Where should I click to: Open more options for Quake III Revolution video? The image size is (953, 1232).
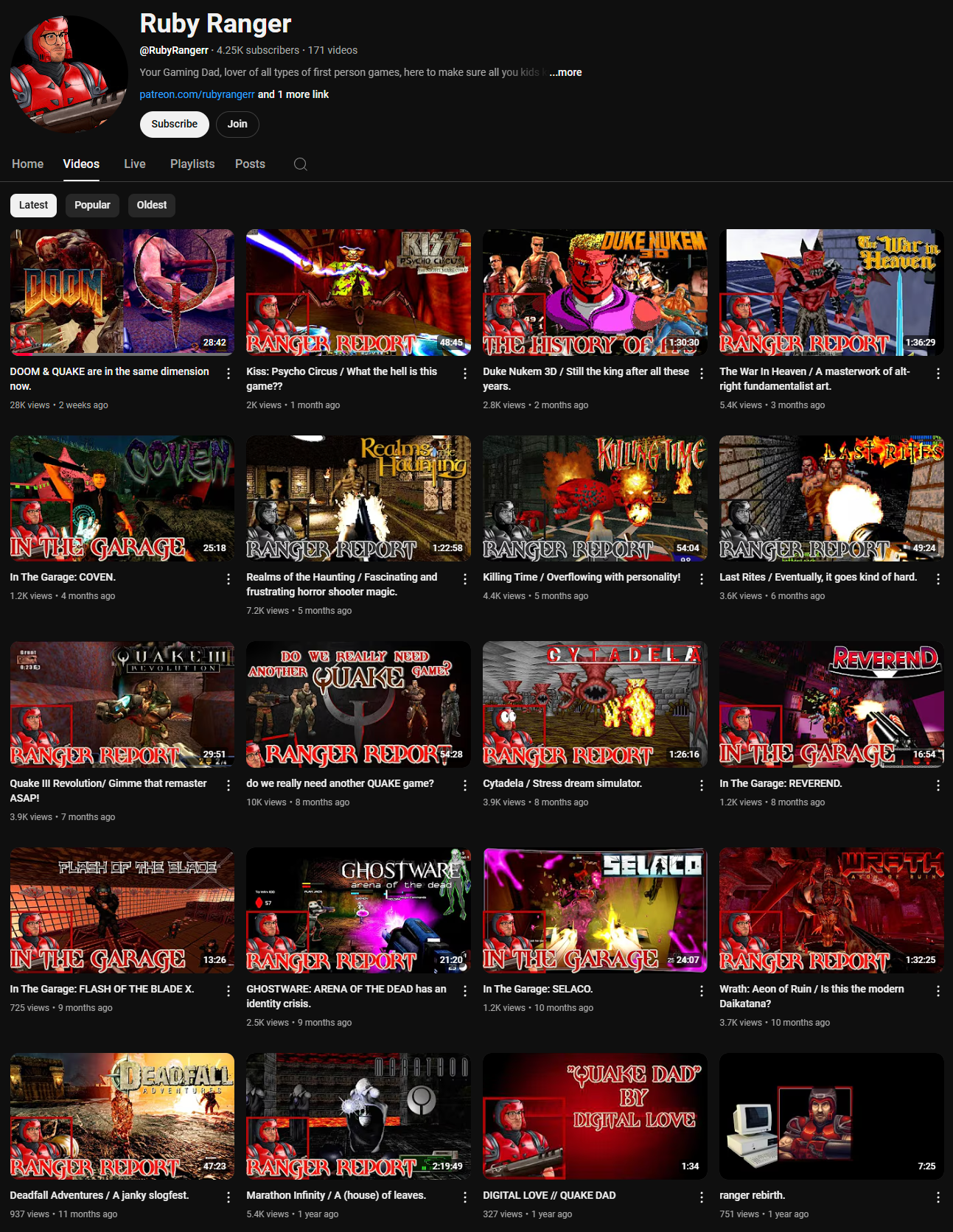pos(228,785)
